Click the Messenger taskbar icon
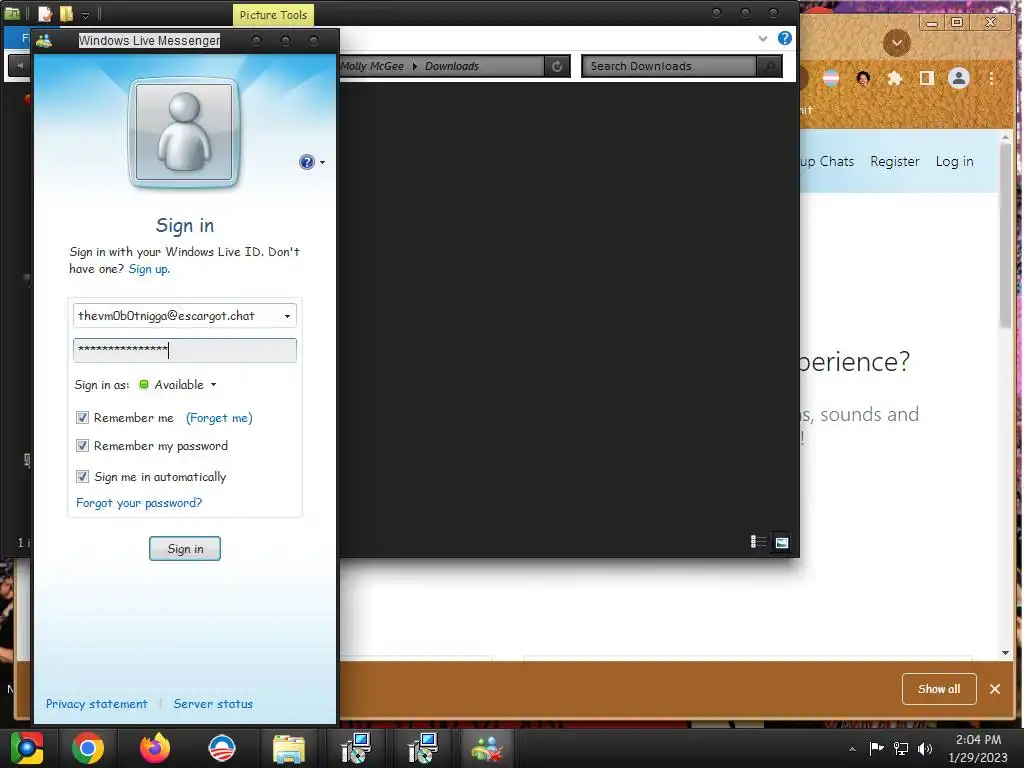The image size is (1024, 768). click(x=487, y=749)
